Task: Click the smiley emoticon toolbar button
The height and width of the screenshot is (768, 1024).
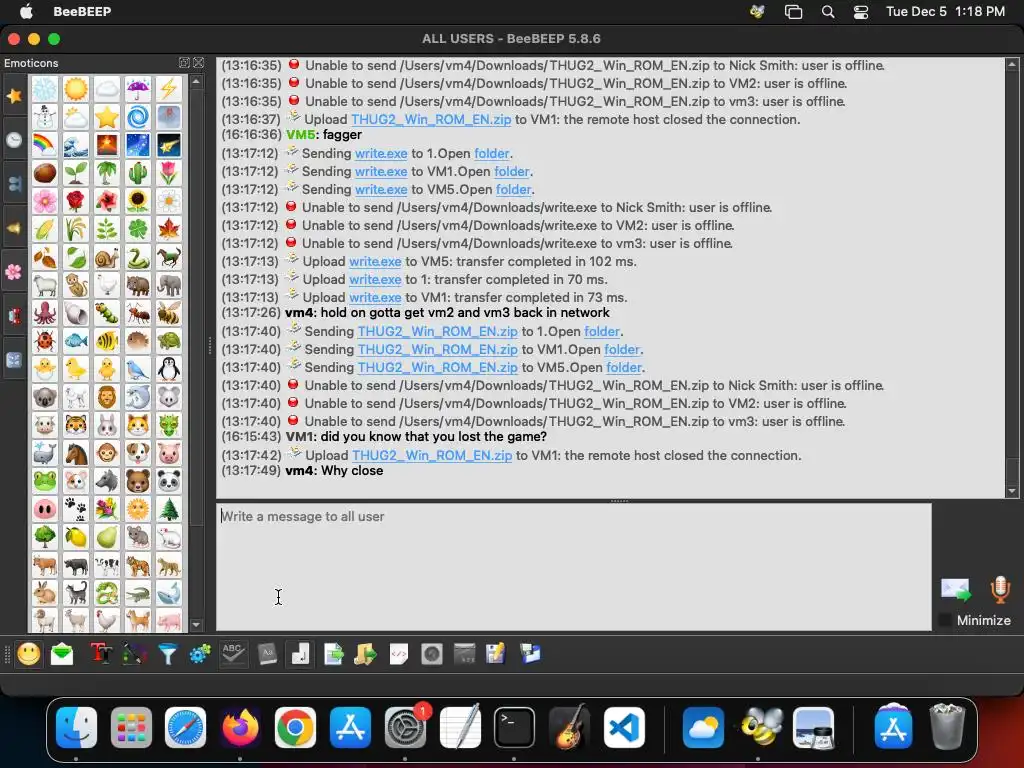Action: click(x=29, y=654)
